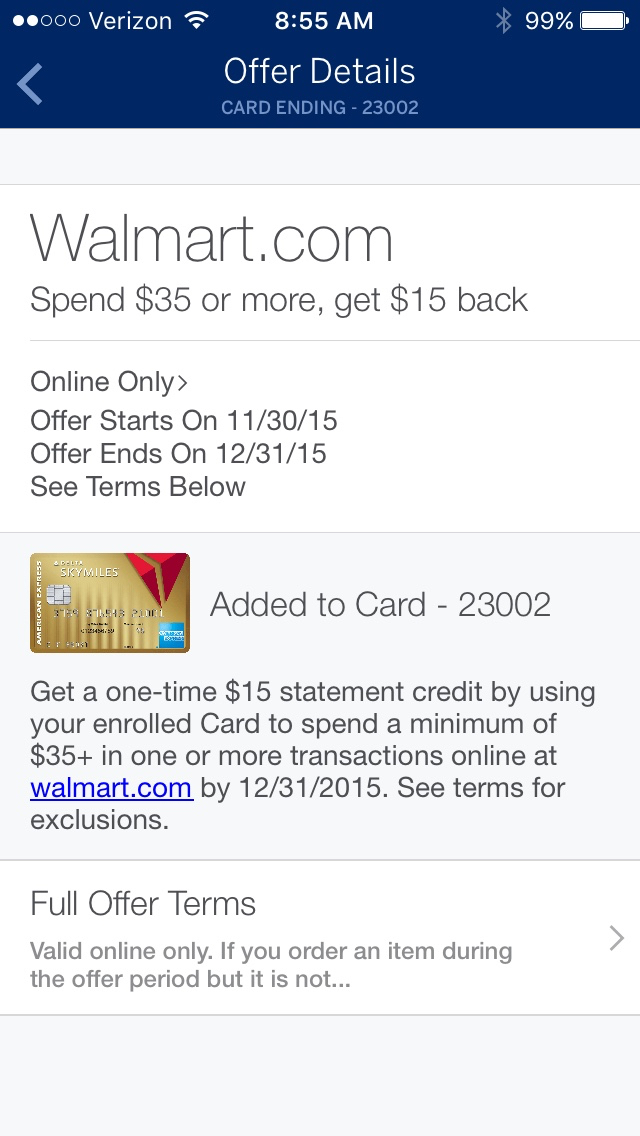The height and width of the screenshot is (1136, 640).
Task: Tap the battery icon in status bar
Action: pyautogui.click(x=603, y=20)
